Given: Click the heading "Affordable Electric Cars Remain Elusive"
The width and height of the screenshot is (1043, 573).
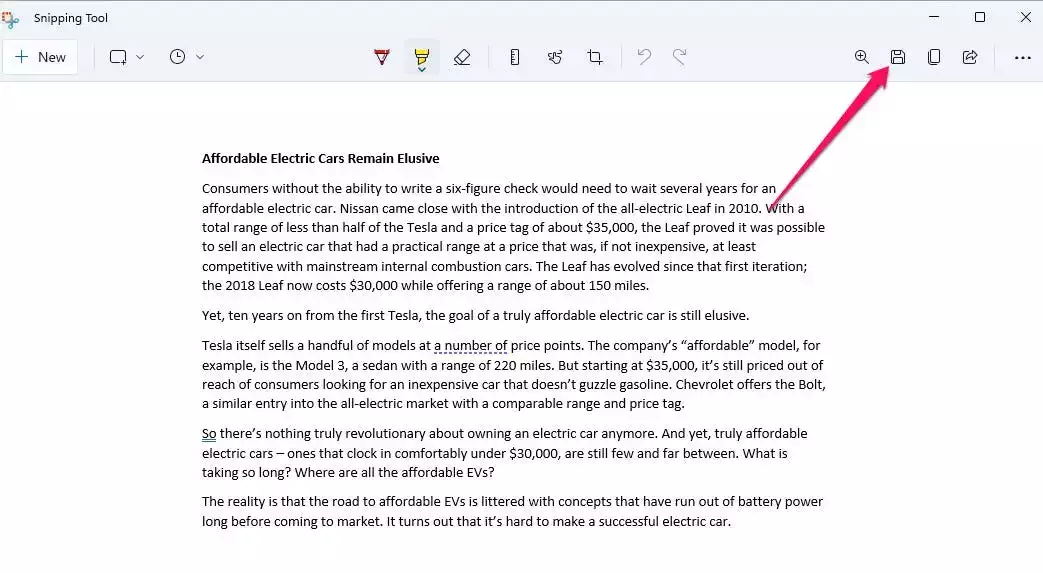Looking at the screenshot, I should pos(320,158).
